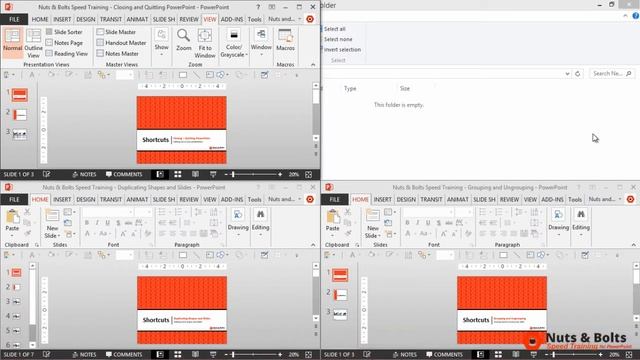Open FILE tab in top-left PowerPoint window
Viewport: 640px width, 360px height.
14,19
